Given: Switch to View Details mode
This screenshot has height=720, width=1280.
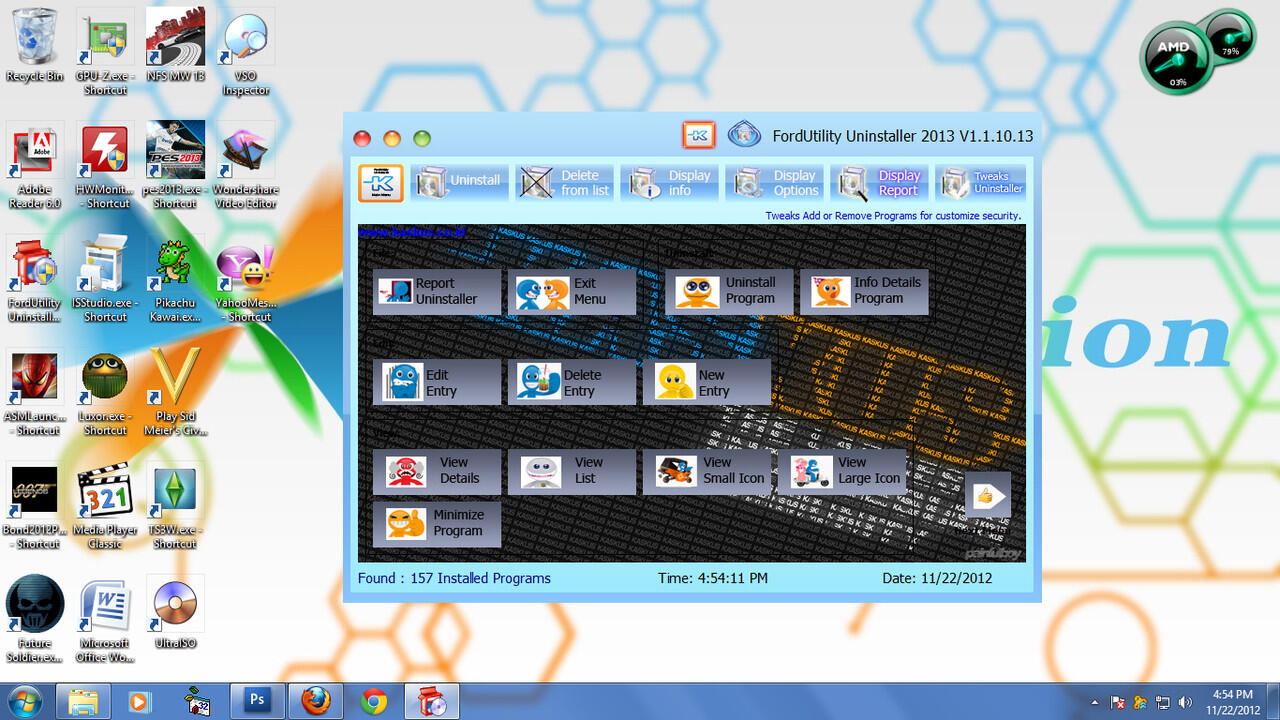Looking at the screenshot, I should [x=437, y=471].
